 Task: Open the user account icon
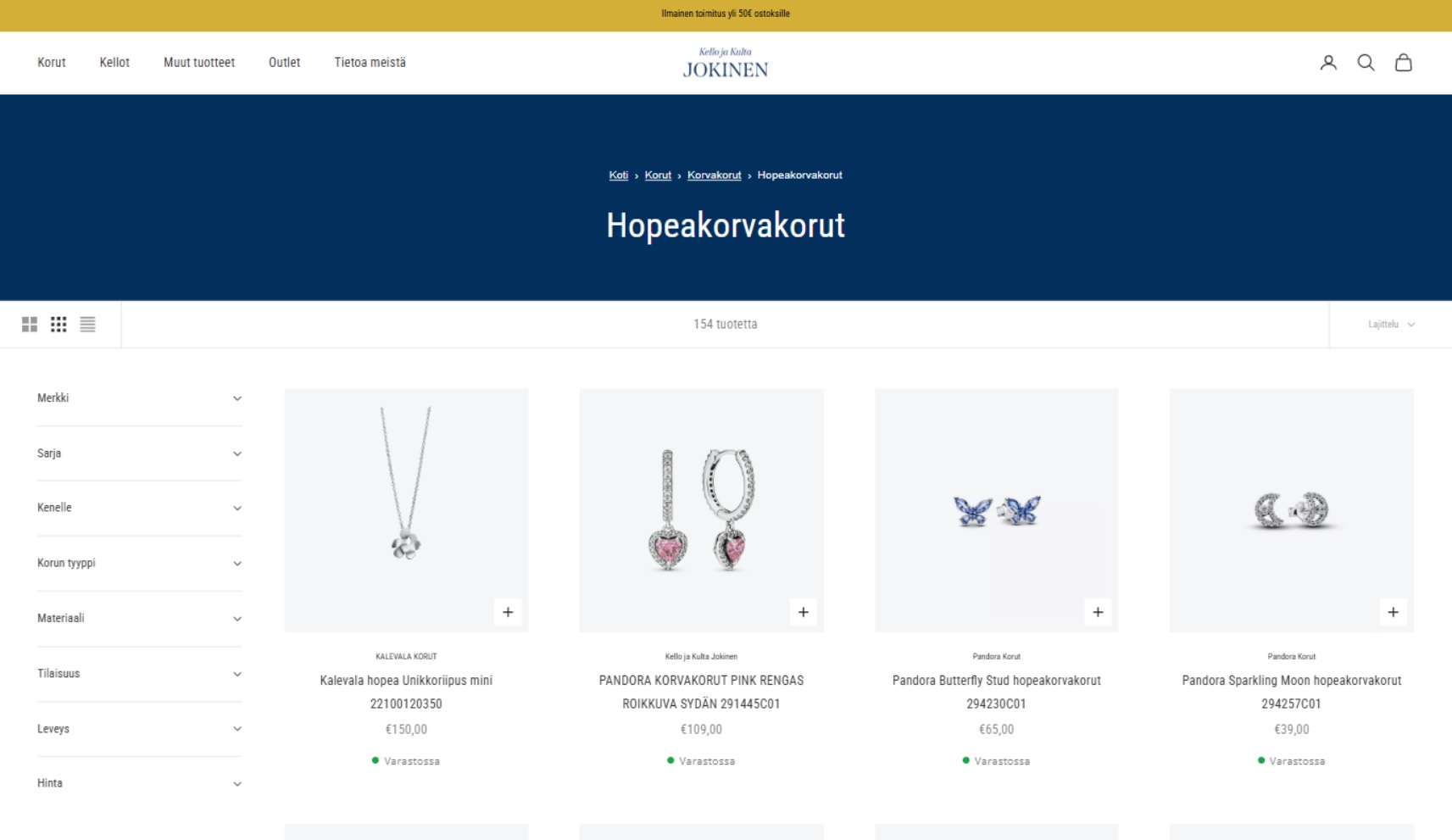pyautogui.click(x=1328, y=63)
